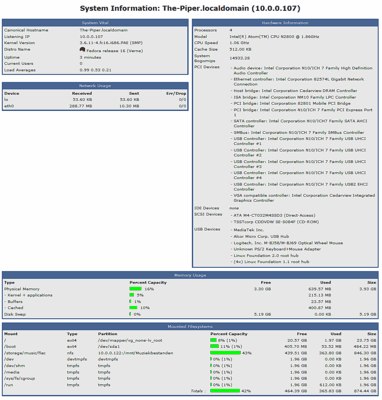
Task: Click the Fedora distro logo icon
Action: coord(83,50)
